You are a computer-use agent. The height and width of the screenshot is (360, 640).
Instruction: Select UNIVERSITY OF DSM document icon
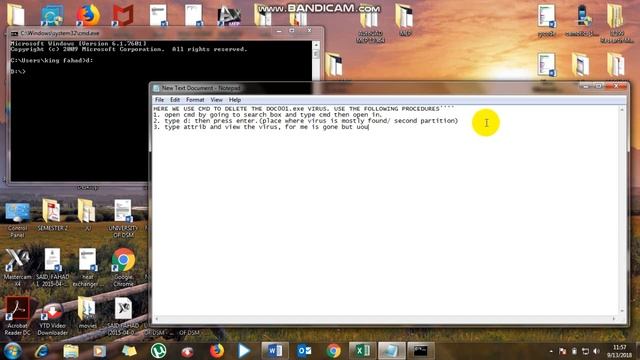(x=123, y=219)
